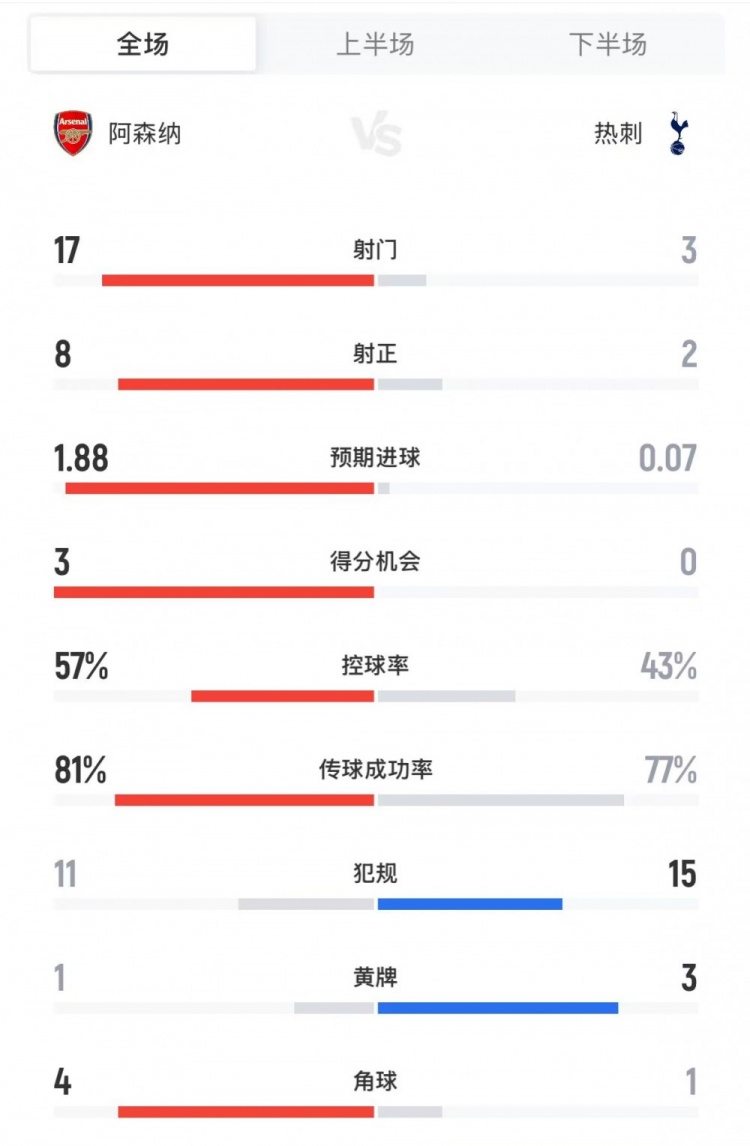The image size is (750, 1146).
Task: Select the 全场 full match tab
Action: click(x=143, y=44)
